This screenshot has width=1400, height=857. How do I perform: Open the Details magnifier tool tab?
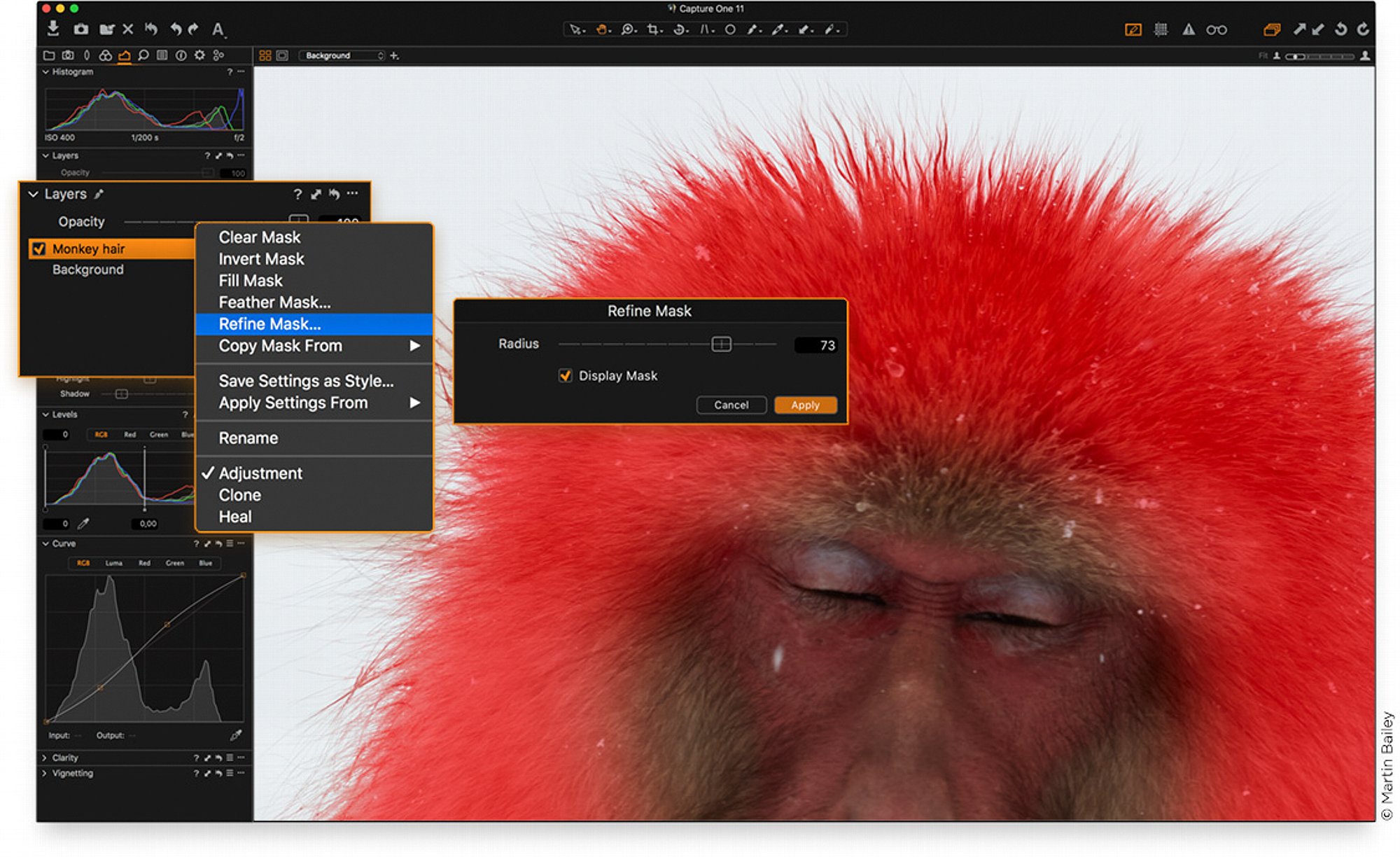point(143,55)
